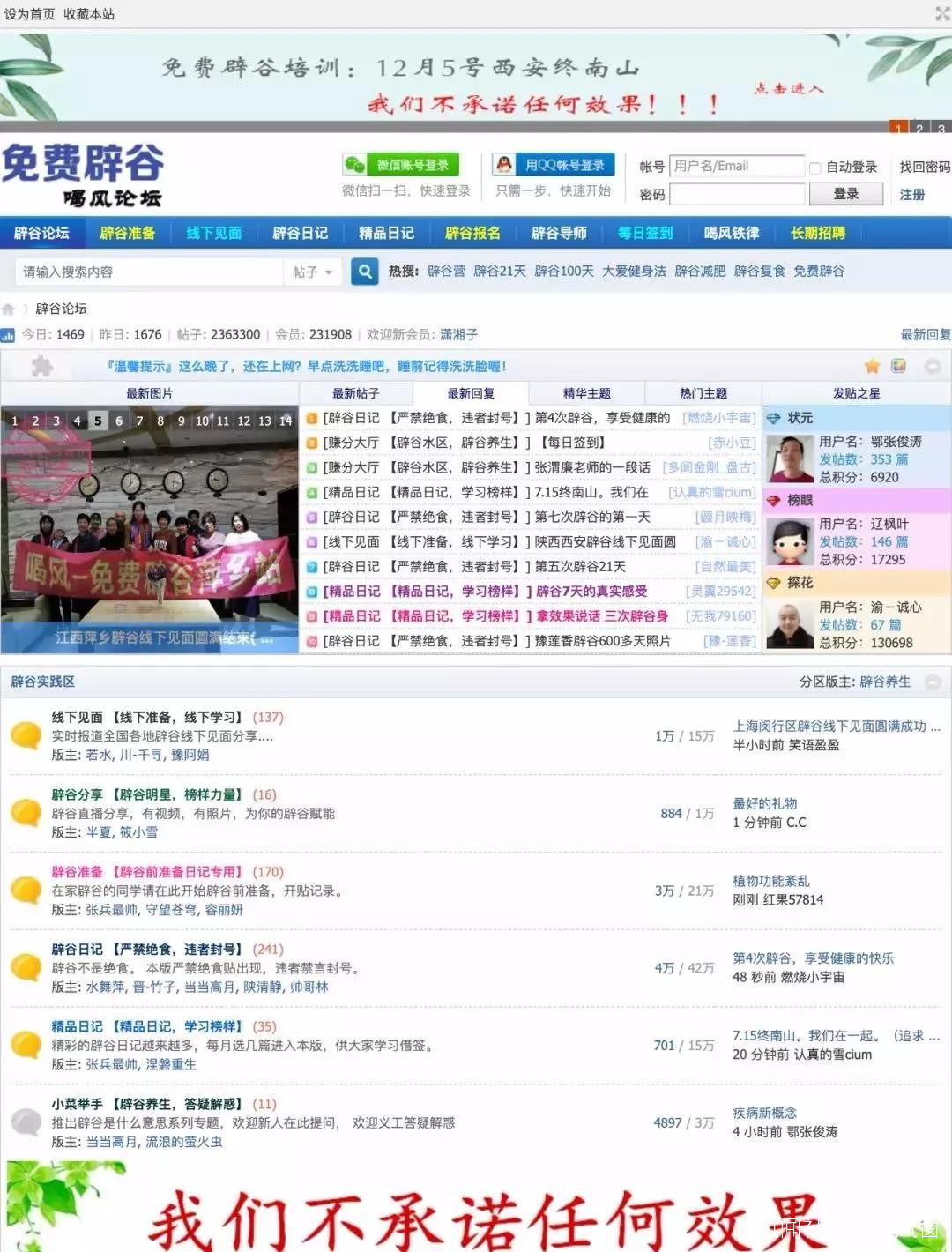Click the 用户名/Email input field
Image resolution: width=952 pixels, height=1252 pixels.
[x=737, y=166]
